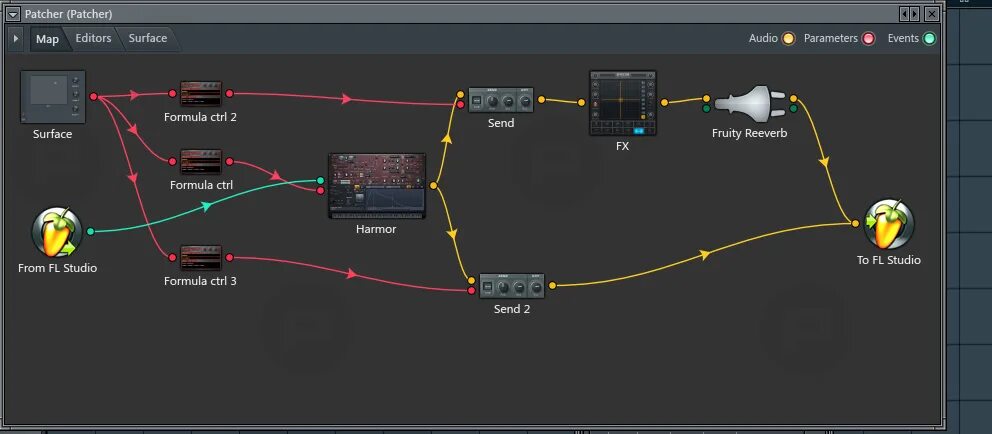Screen dimensions: 992x434
Task: Click Formula ctrl 3 red output port
Action: pos(230,257)
